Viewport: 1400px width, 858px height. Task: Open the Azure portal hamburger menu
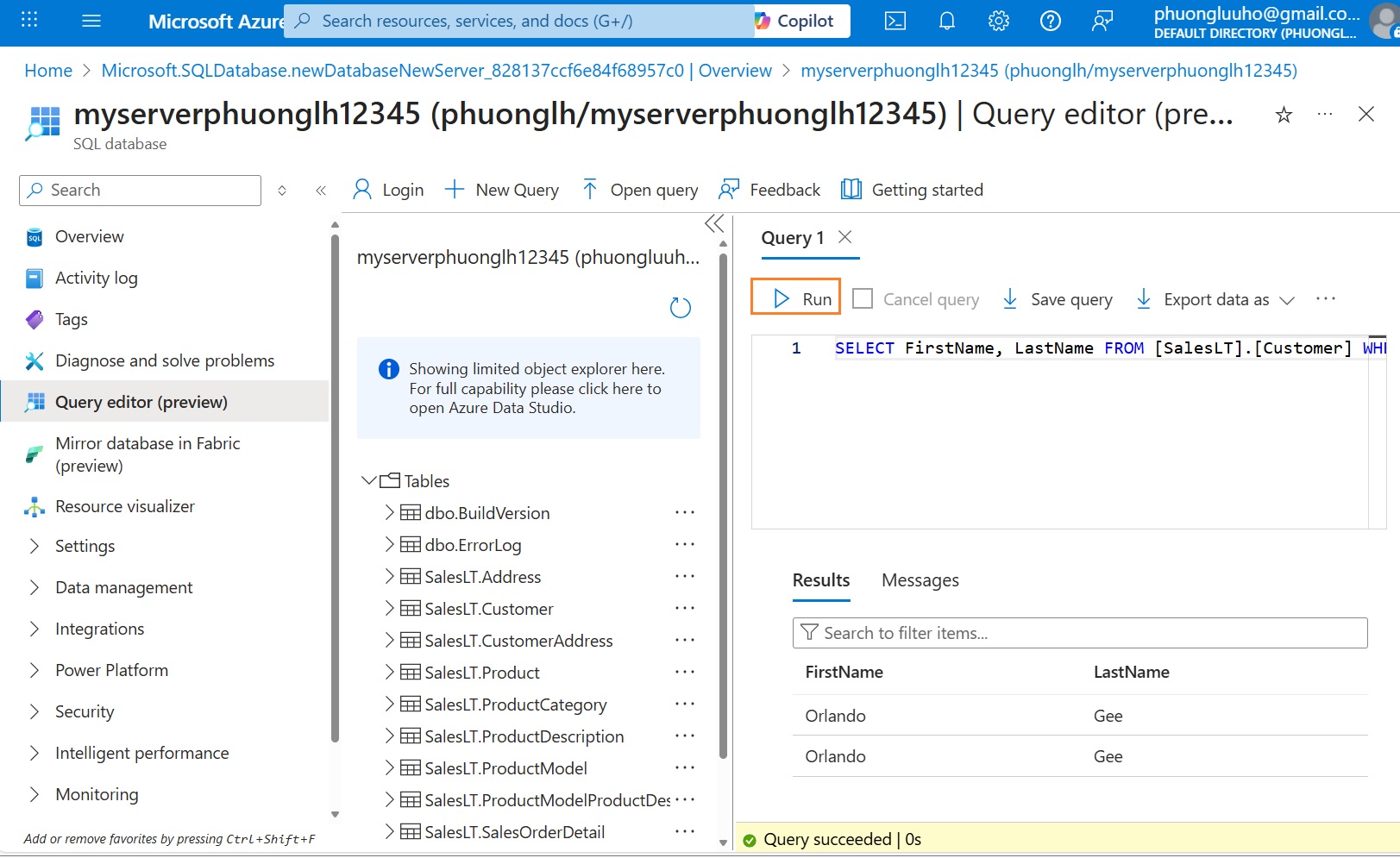click(x=91, y=21)
